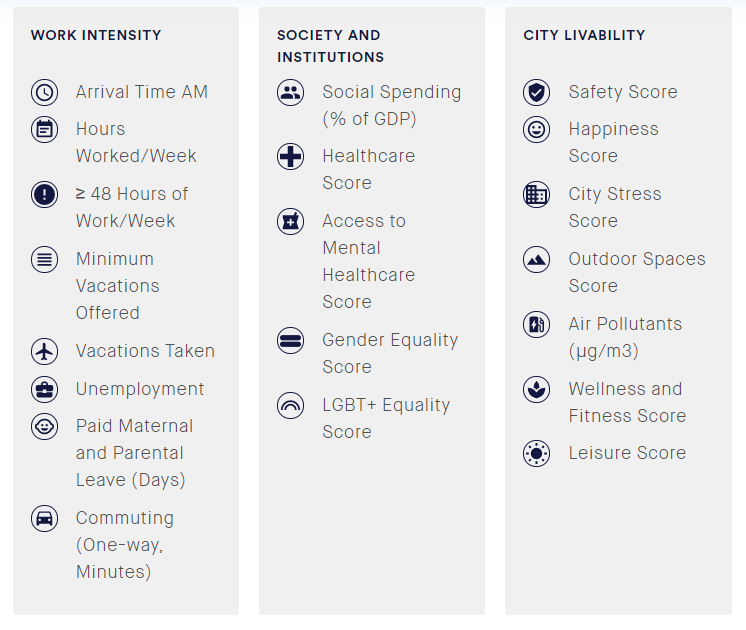746x630 pixels.
Task: Click the sun icon beside Leisure Score
Action: 537,453
